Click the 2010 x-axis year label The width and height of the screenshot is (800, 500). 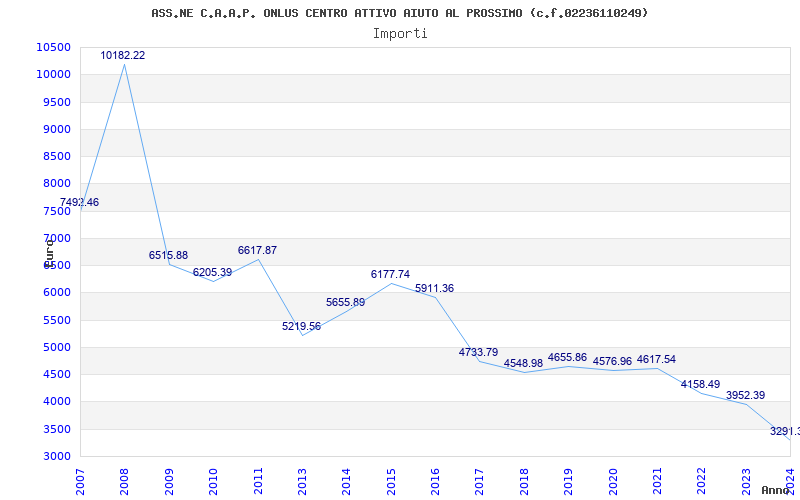point(214,481)
